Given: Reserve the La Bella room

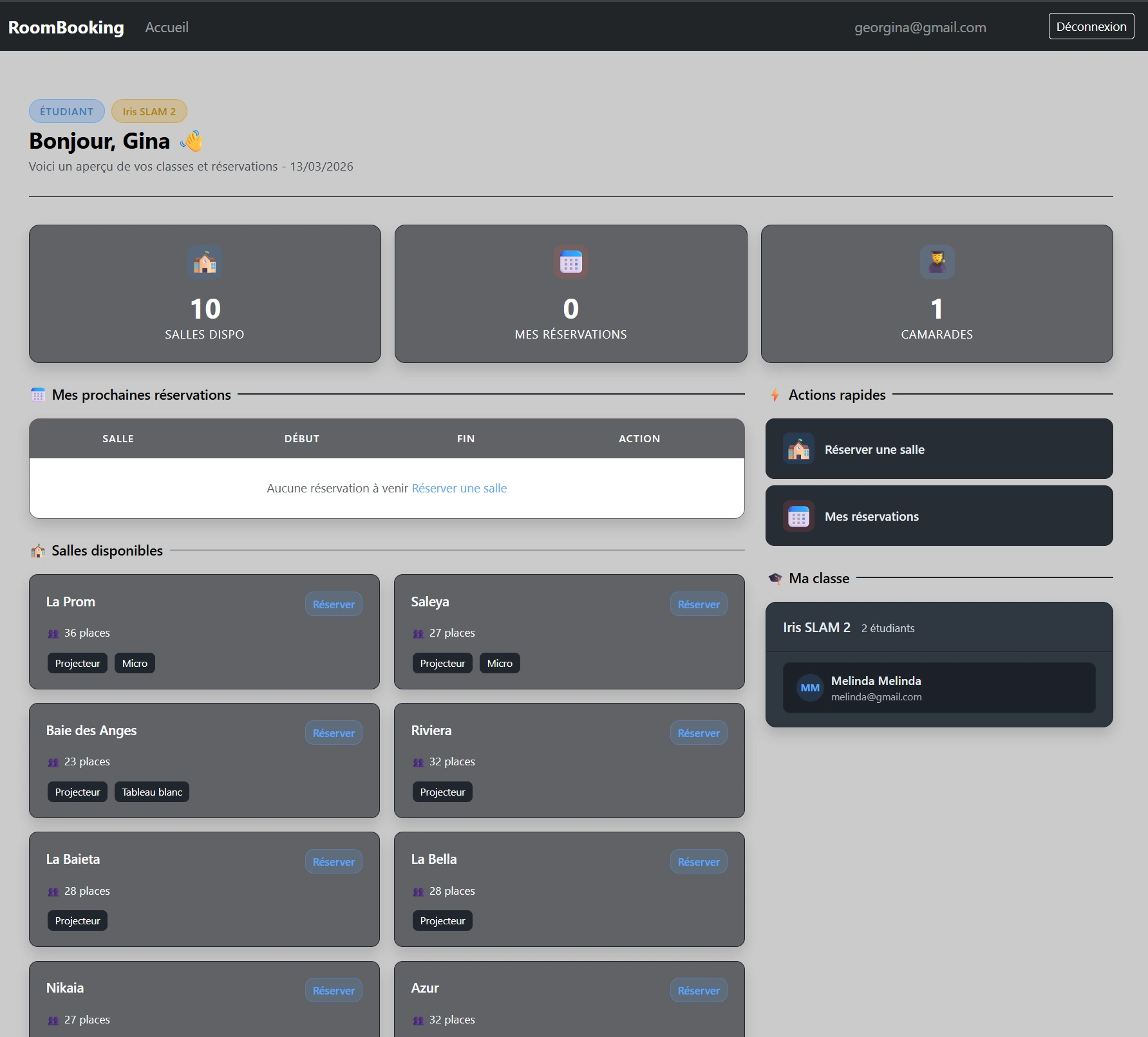Looking at the screenshot, I should pos(699,862).
